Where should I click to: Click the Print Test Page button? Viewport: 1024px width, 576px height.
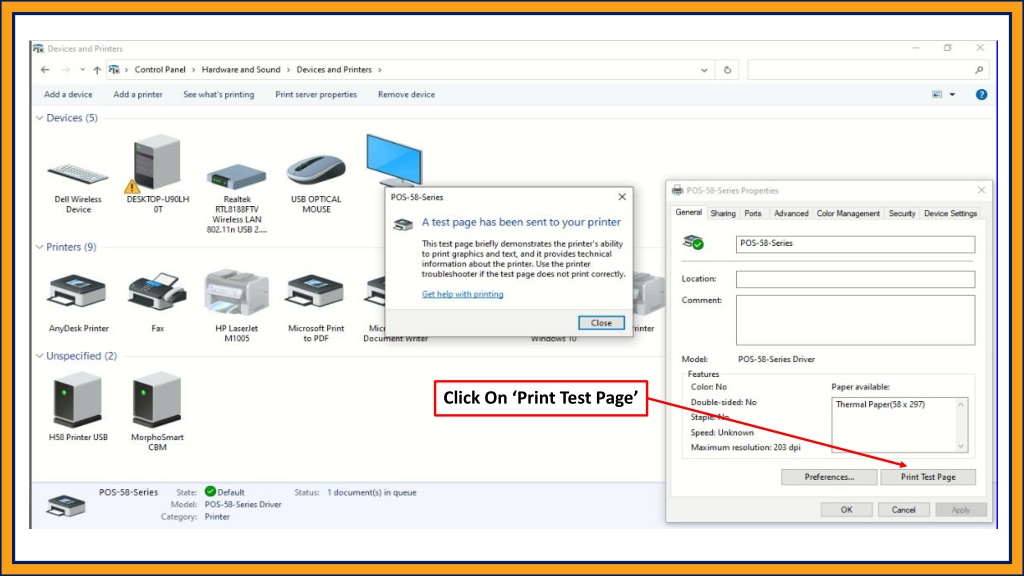[x=928, y=477]
